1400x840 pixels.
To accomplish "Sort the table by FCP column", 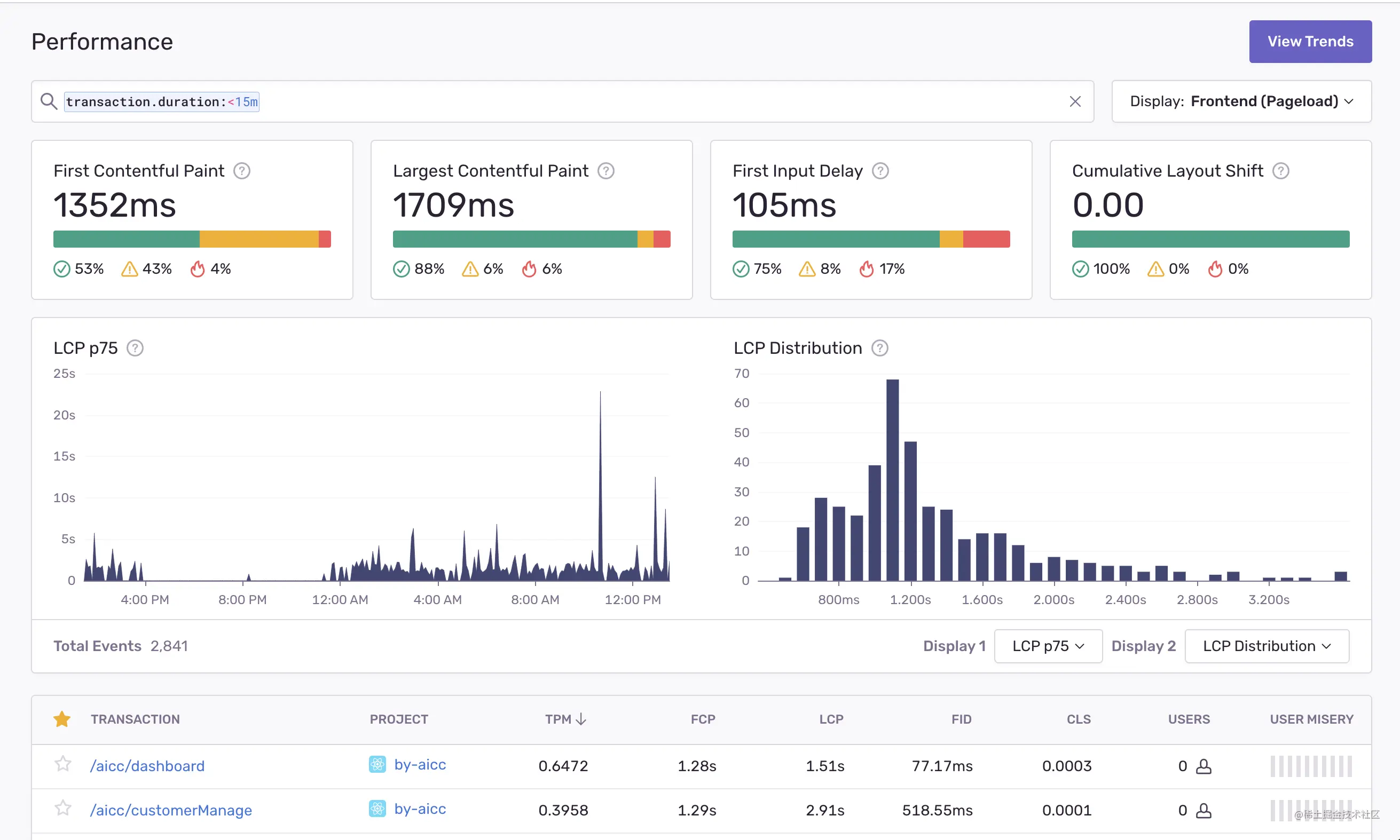I will pos(703,719).
